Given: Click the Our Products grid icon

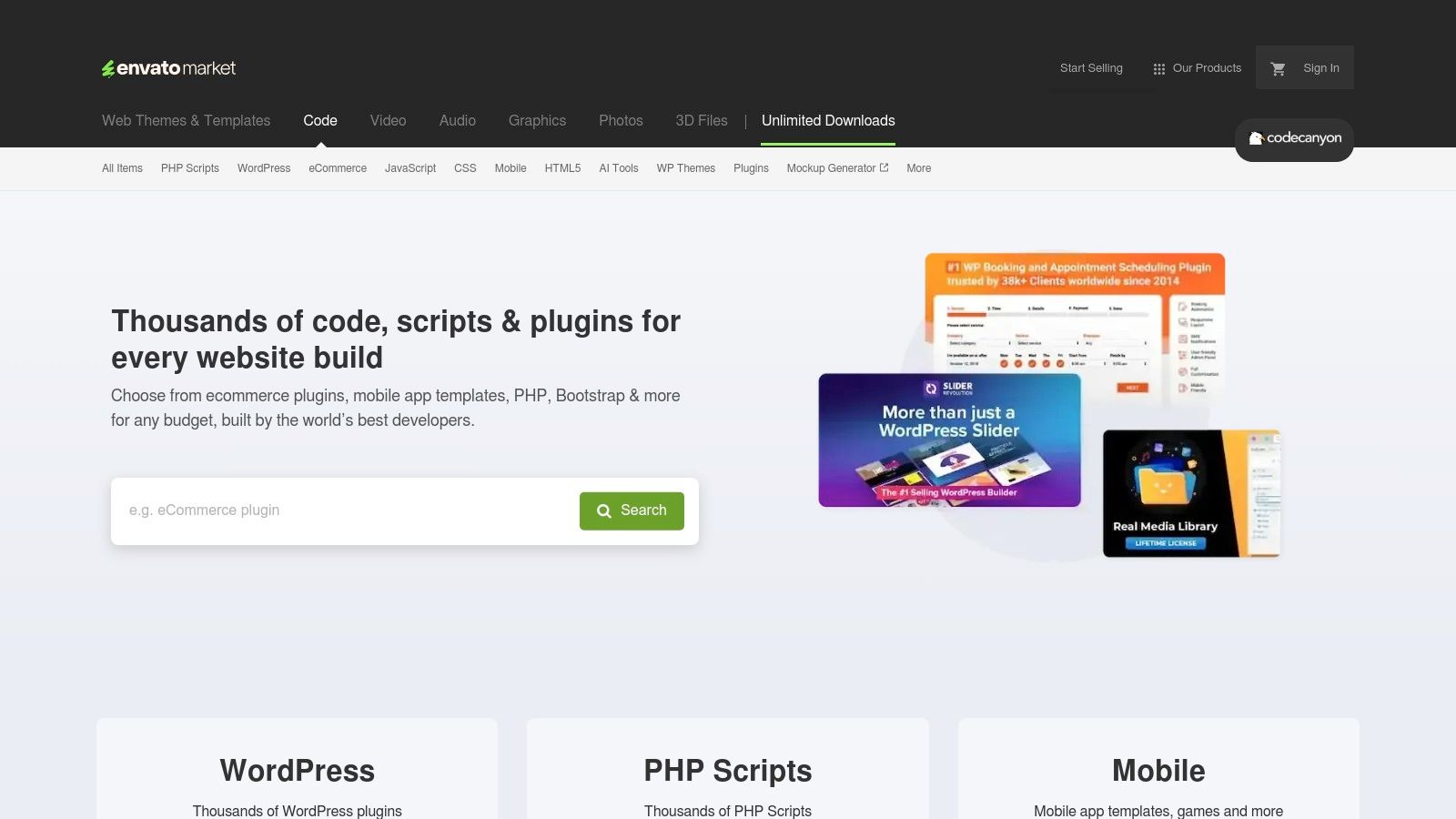Looking at the screenshot, I should (x=1158, y=67).
